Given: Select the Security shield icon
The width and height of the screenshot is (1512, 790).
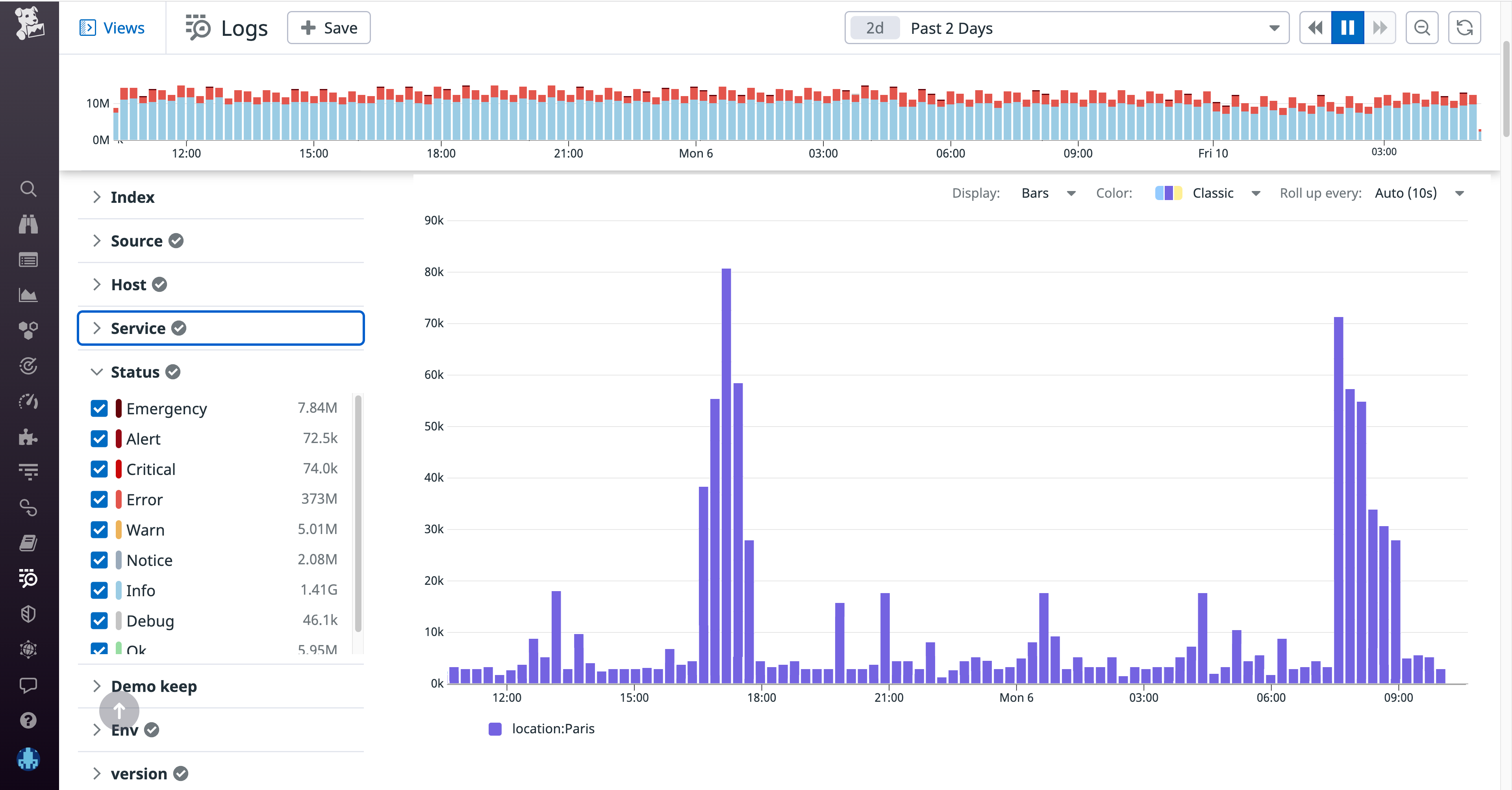Looking at the screenshot, I should click(28, 614).
